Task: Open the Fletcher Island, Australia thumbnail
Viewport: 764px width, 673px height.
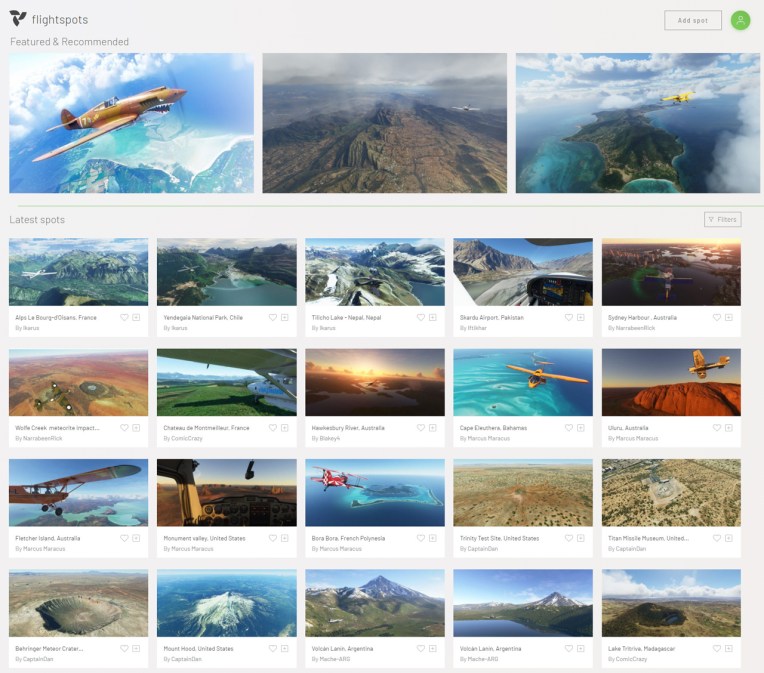Action: tap(78, 492)
